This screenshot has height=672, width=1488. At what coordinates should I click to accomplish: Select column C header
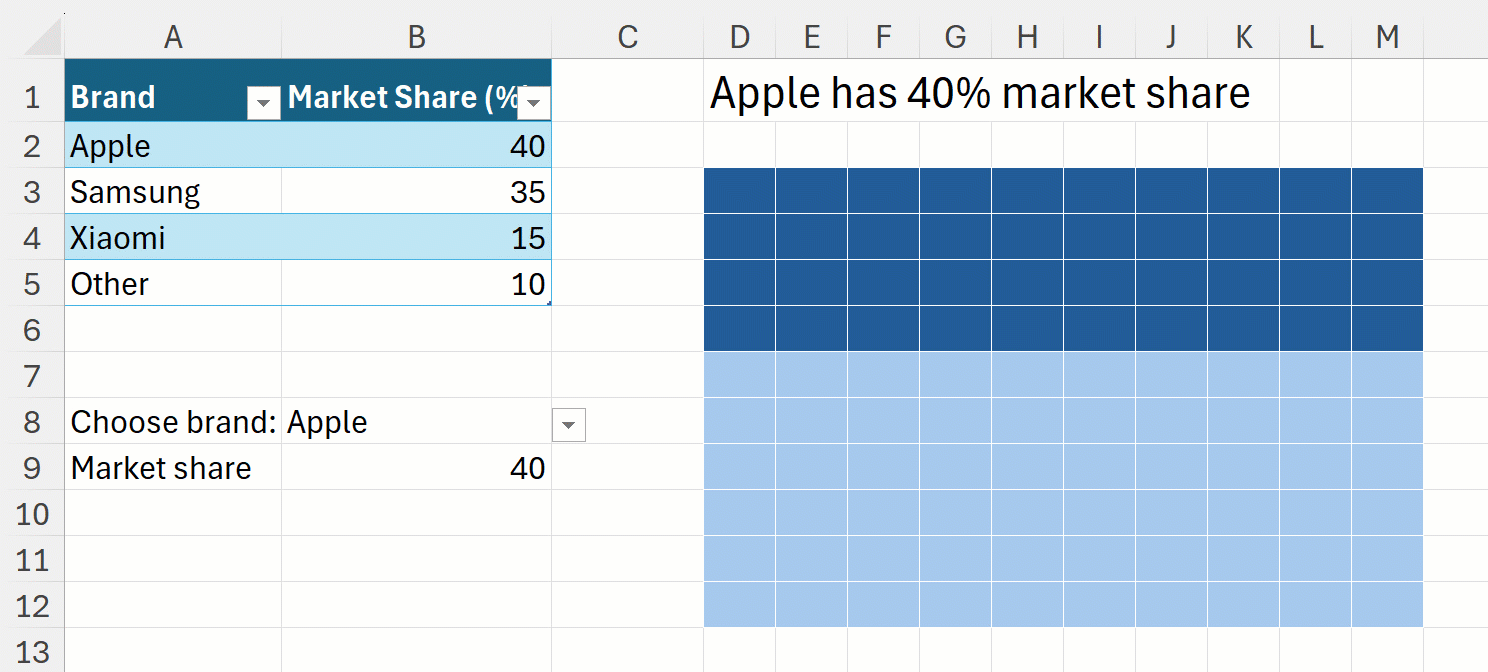pyautogui.click(x=627, y=37)
